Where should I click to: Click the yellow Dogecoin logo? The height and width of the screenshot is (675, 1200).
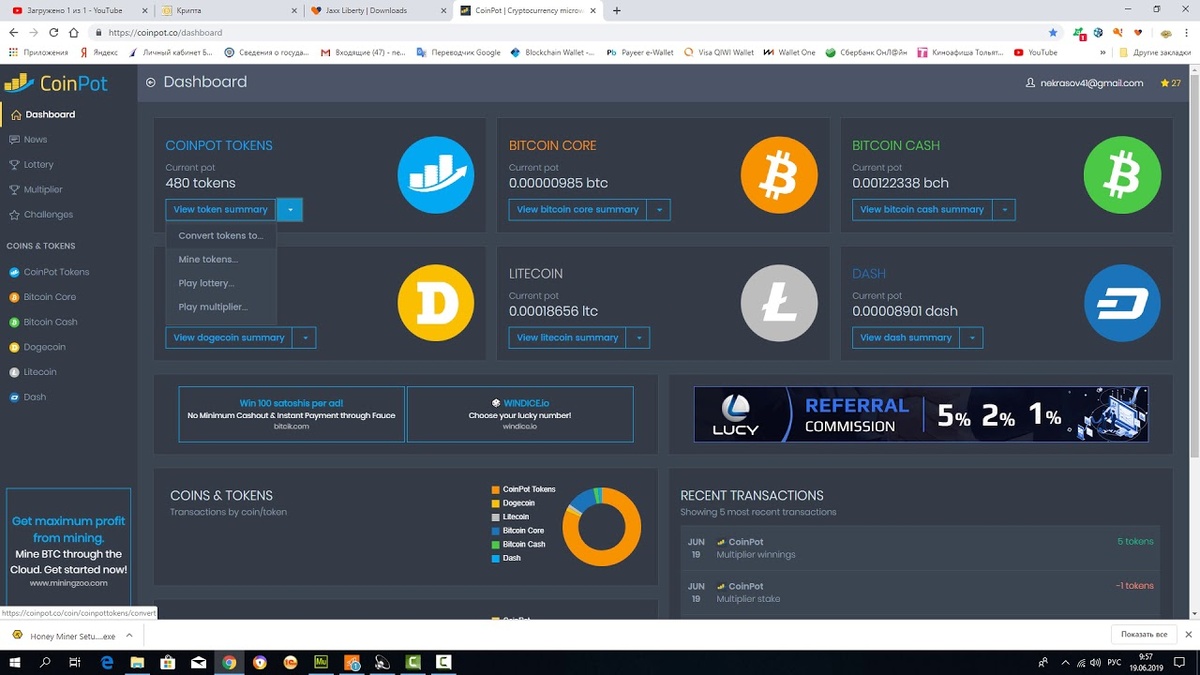(435, 305)
